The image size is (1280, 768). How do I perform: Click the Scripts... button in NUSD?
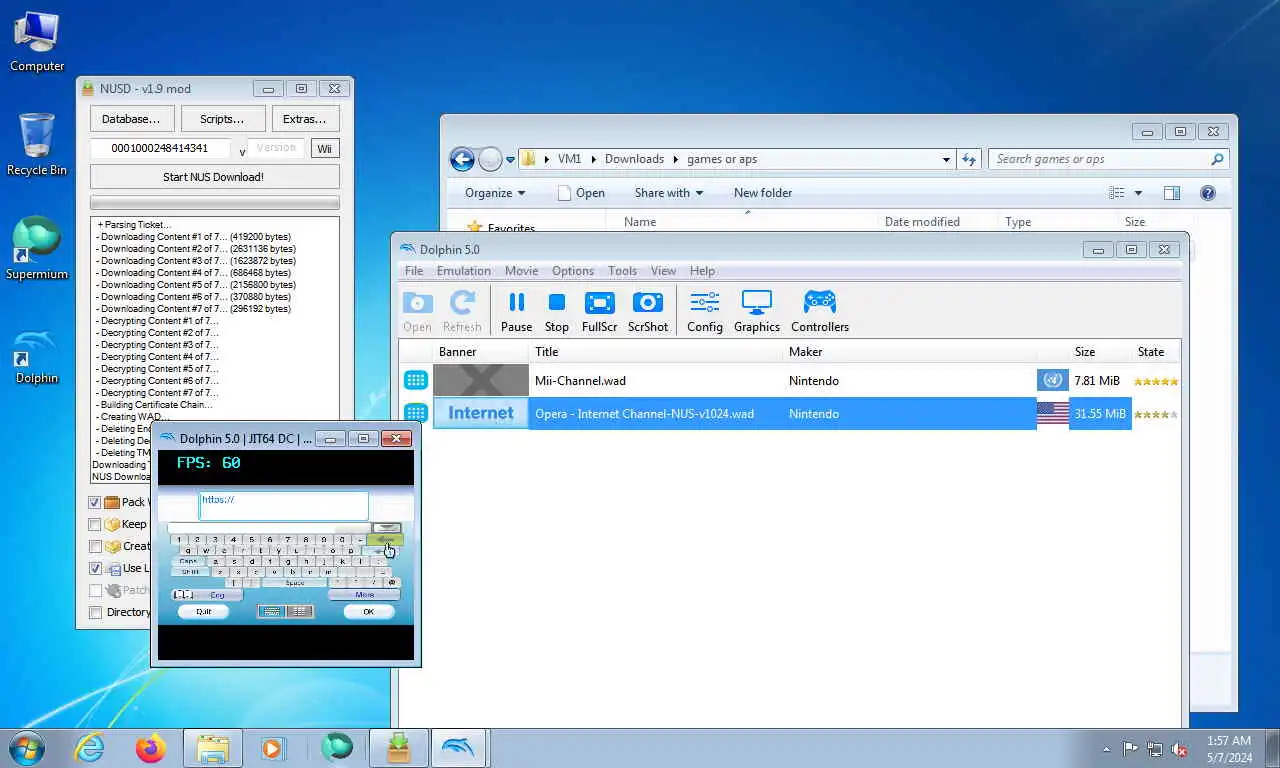223,119
